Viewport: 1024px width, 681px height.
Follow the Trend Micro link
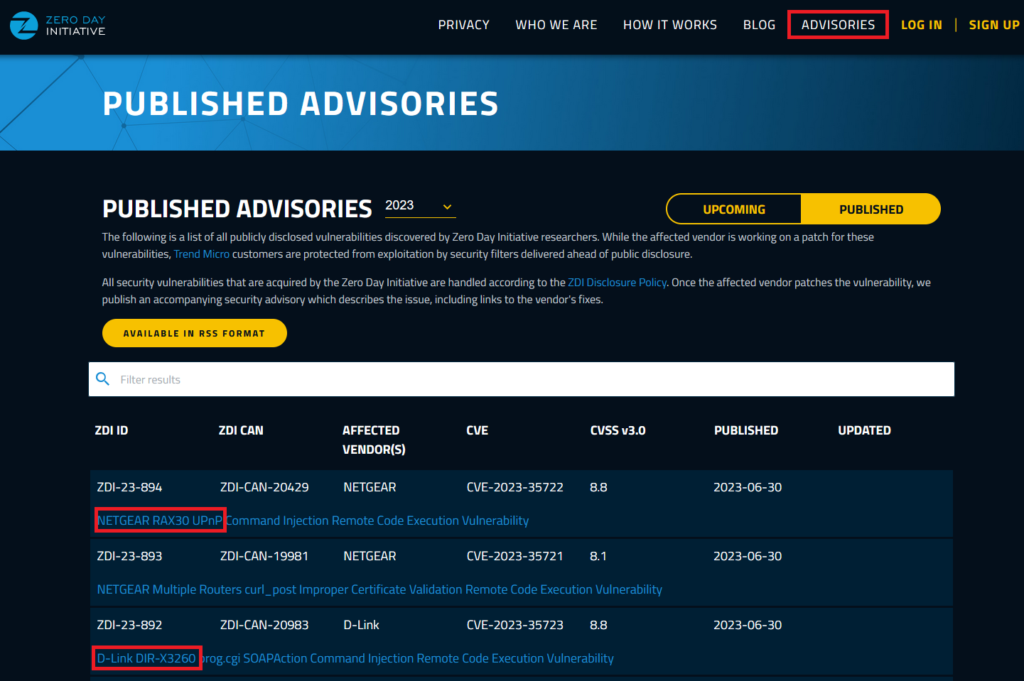tap(202, 254)
